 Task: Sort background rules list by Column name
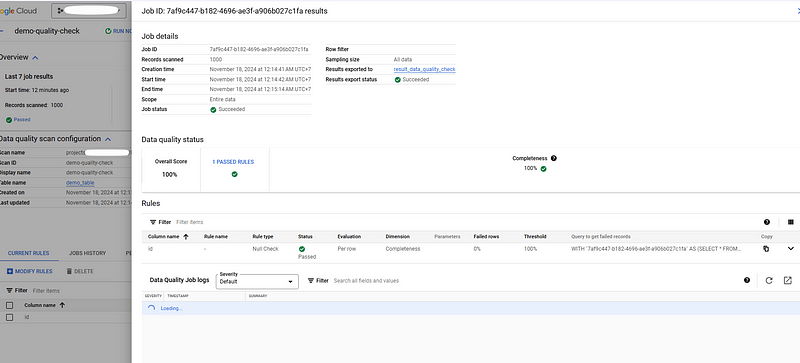[45, 305]
